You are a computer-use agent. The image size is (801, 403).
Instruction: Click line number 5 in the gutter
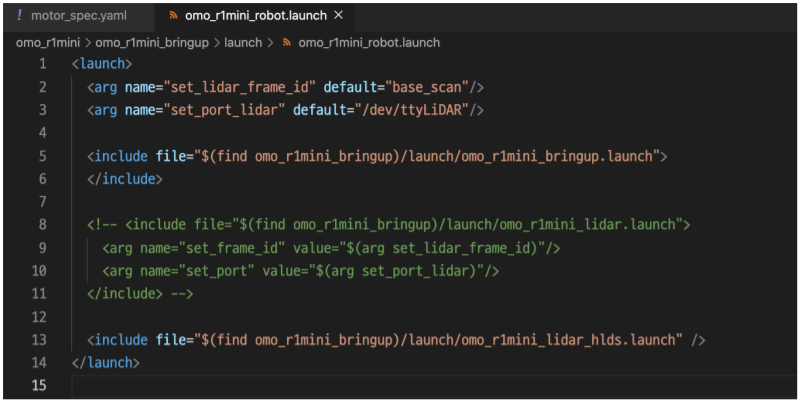[42, 156]
